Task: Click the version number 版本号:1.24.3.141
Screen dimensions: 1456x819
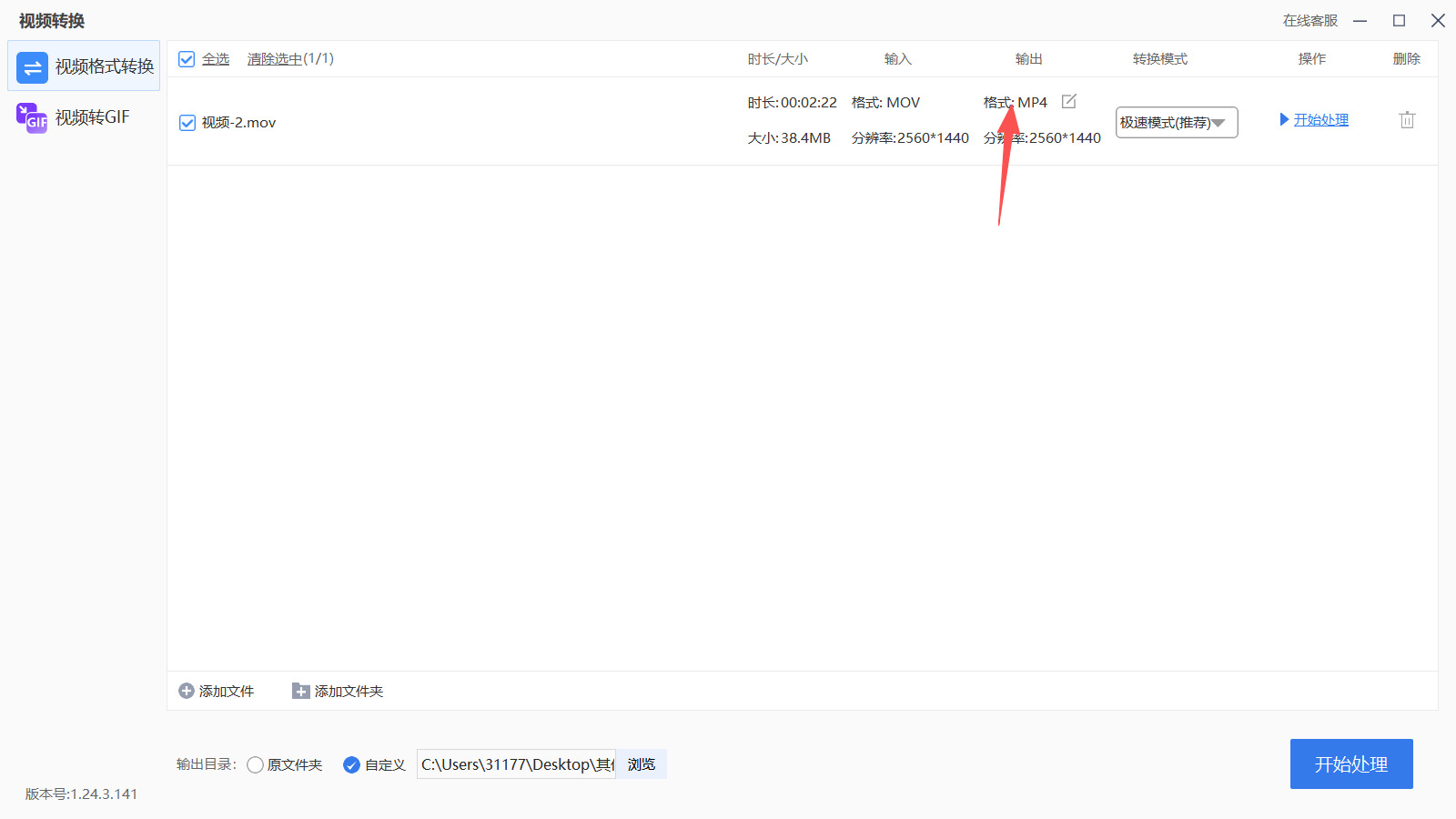Action: coord(82,794)
